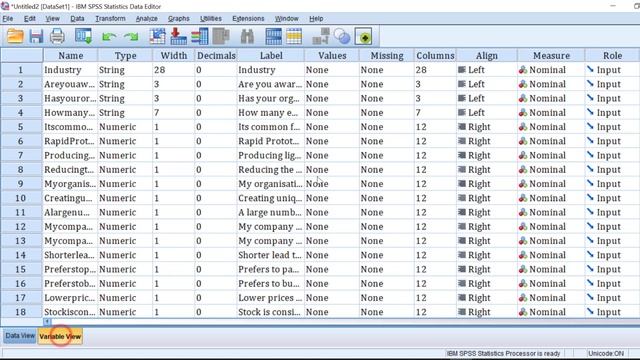Click the Label 'Are you awar...'
The width and height of the screenshot is (640, 360).
pyautogui.click(x=271, y=84)
